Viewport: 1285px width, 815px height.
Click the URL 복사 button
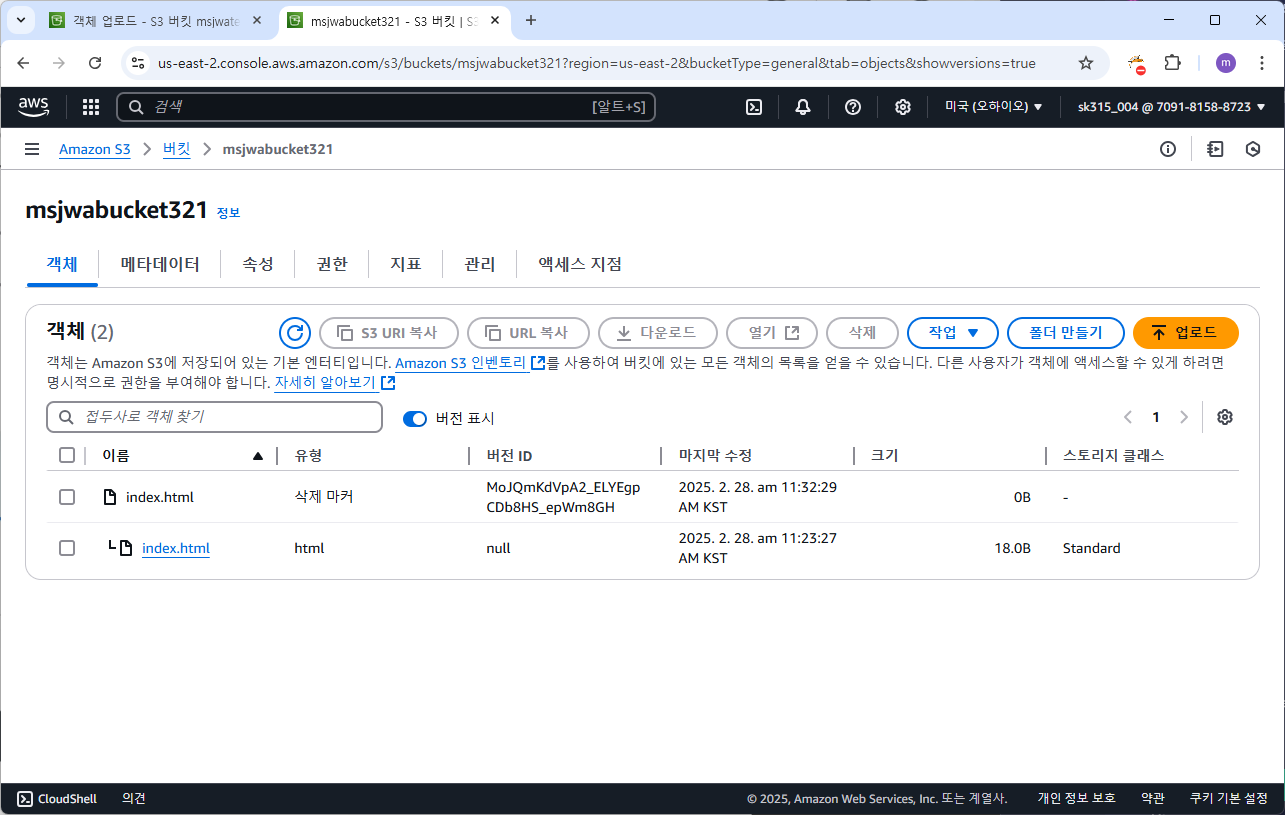coord(528,333)
